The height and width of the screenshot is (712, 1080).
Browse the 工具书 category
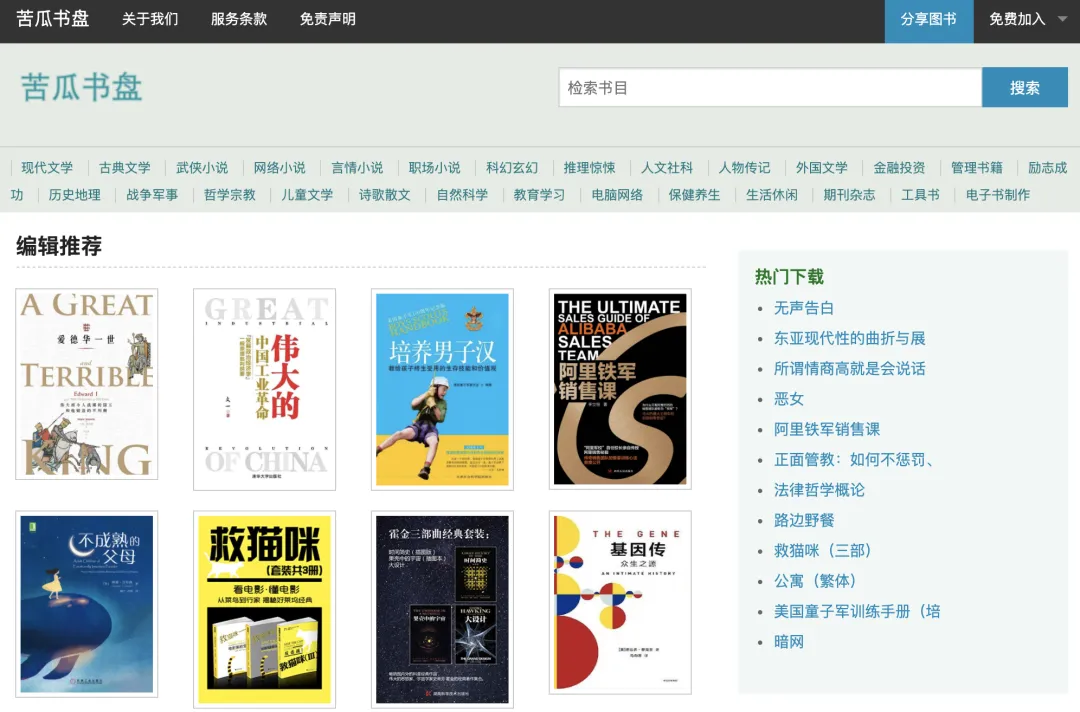pyautogui.click(x=920, y=195)
